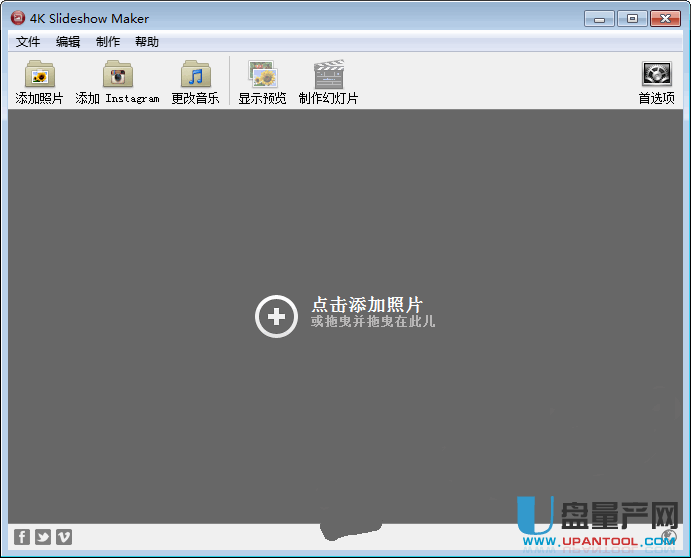Expand the 制作 (Make) menu
The image size is (691, 558).
(x=108, y=42)
